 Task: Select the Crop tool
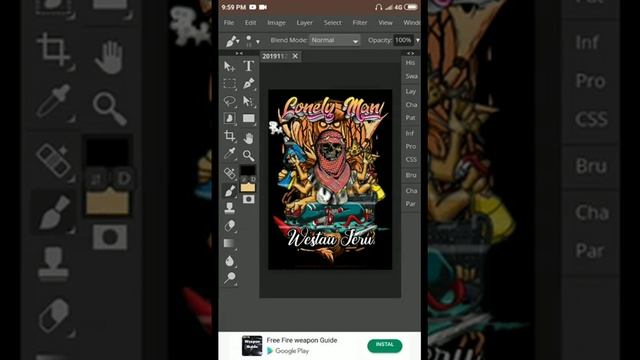230,136
